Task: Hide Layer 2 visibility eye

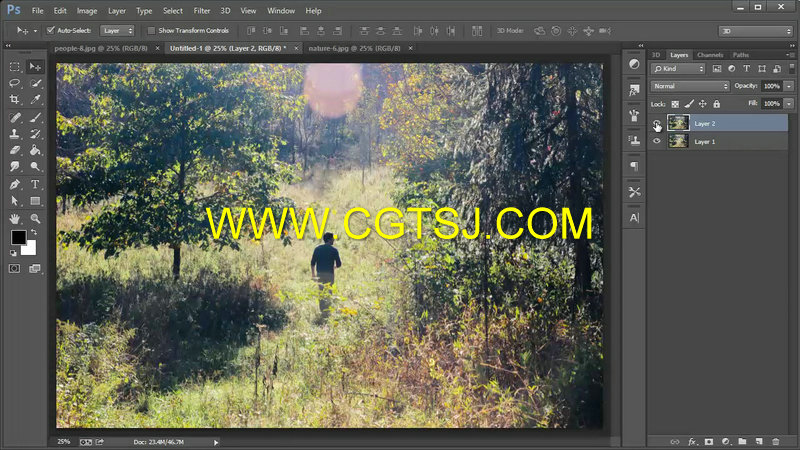Action: (657, 123)
